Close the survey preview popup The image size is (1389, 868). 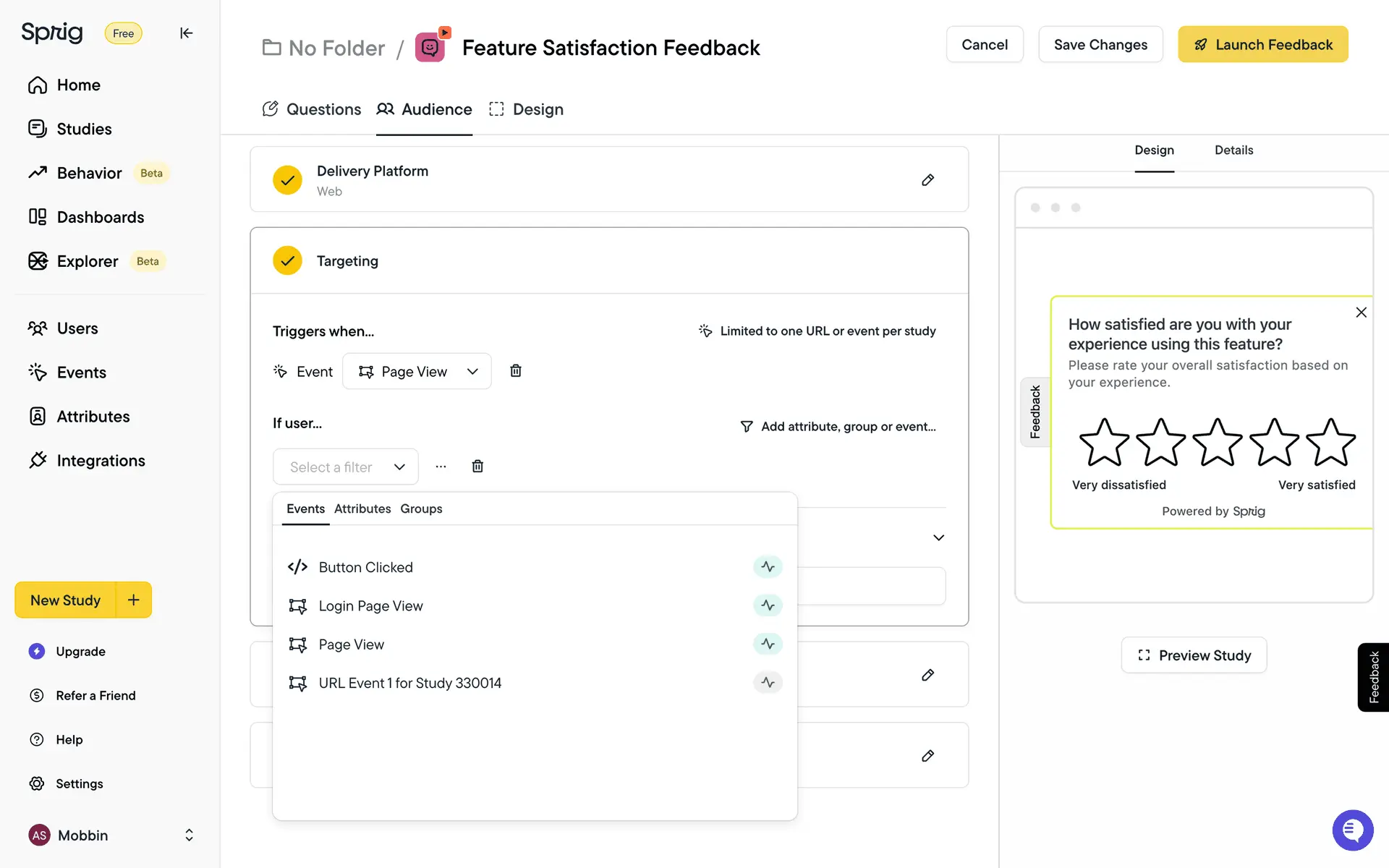[1361, 312]
